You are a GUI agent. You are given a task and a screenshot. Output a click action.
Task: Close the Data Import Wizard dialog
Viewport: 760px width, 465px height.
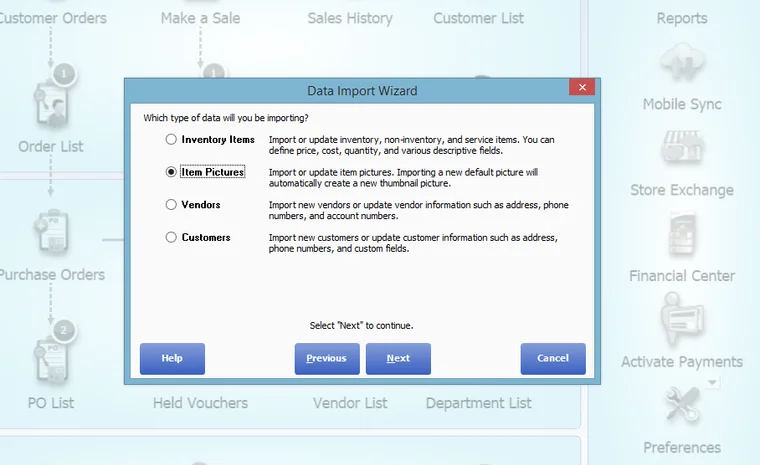point(582,87)
